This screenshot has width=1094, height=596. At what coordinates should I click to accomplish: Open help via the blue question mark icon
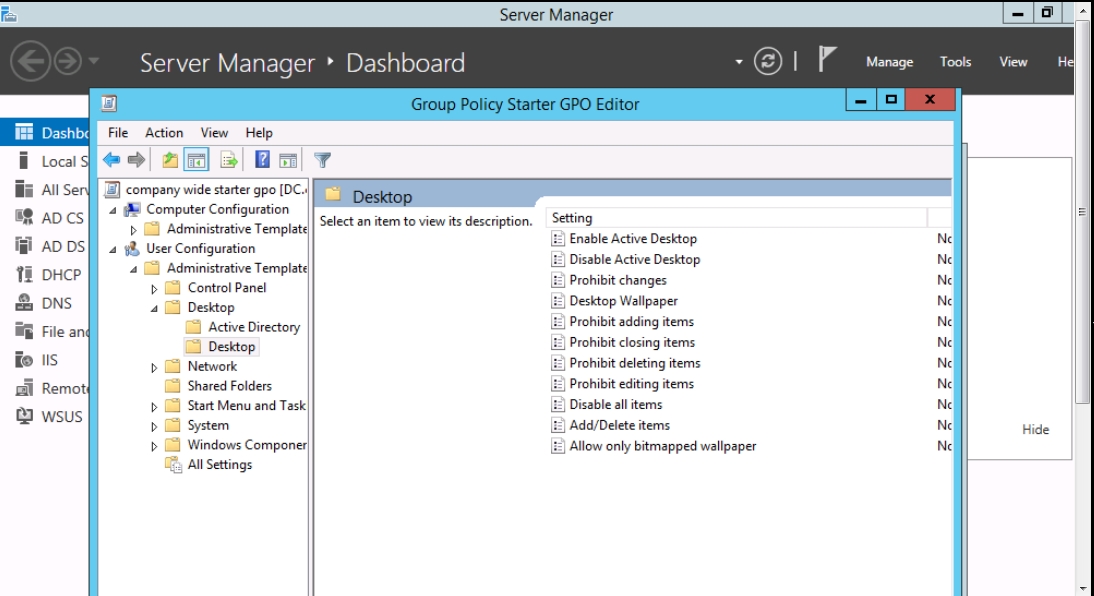click(x=262, y=160)
